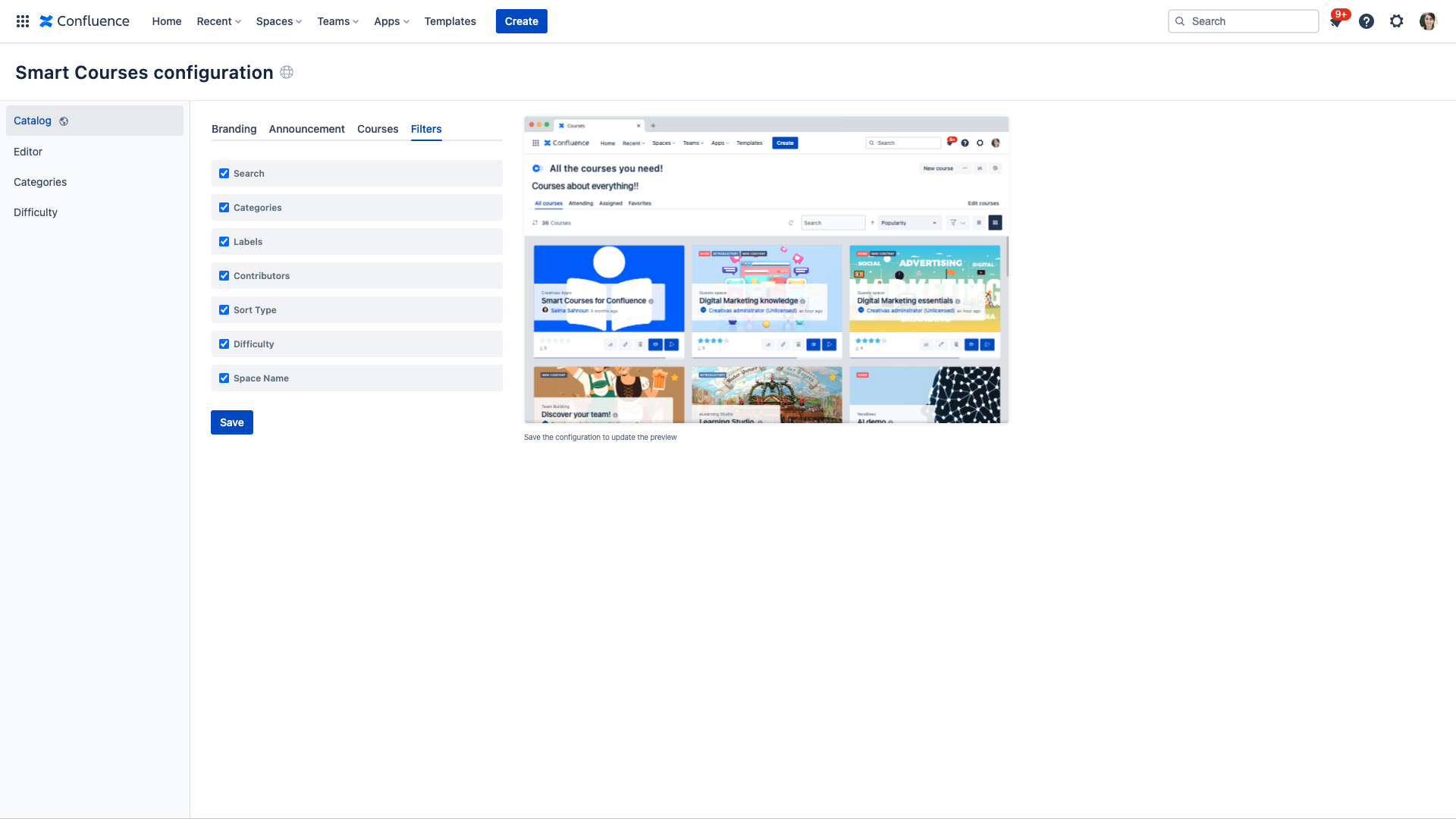
Task: Click the catalog preview image
Action: [x=767, y=270]
